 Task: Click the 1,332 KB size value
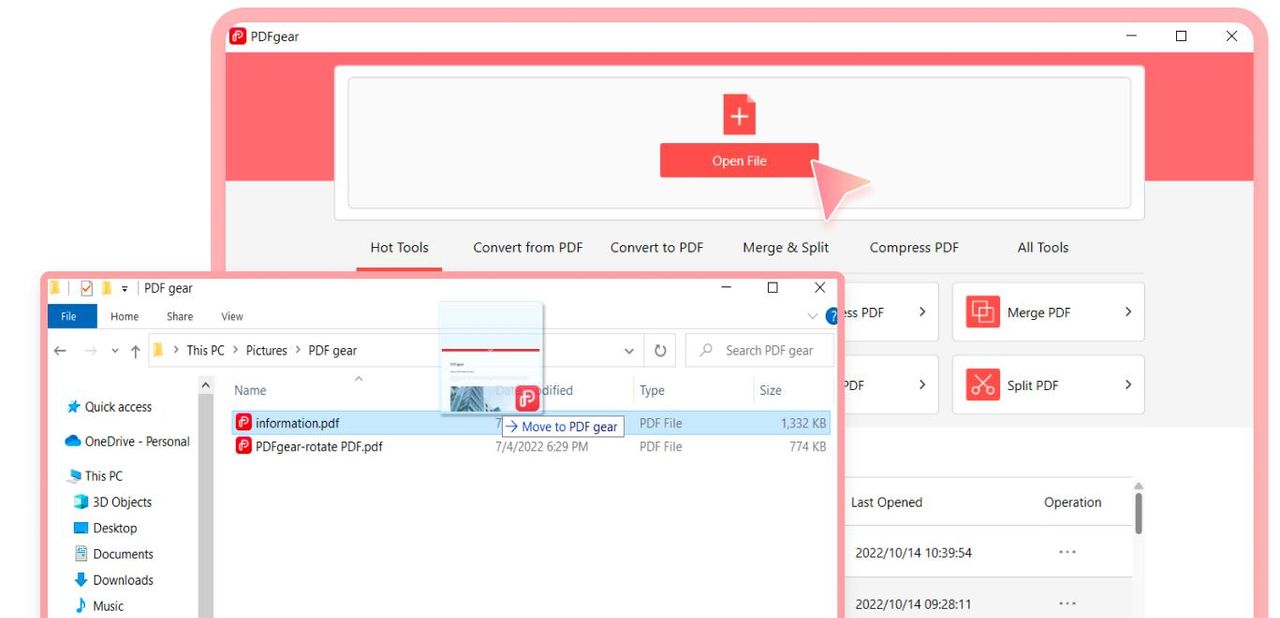tap(803, 423)
